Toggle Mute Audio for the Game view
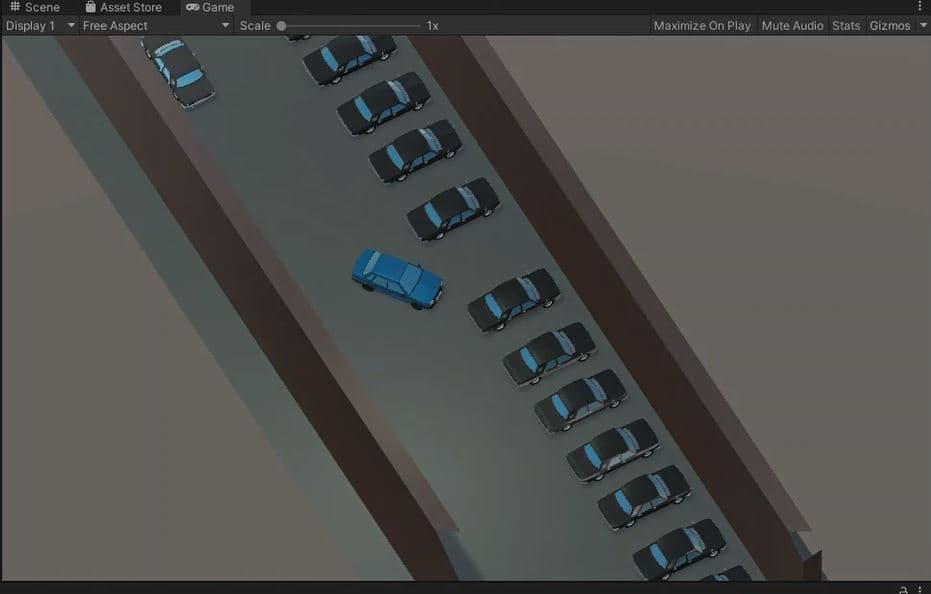The image size is (931, 594). coord(792,25)
